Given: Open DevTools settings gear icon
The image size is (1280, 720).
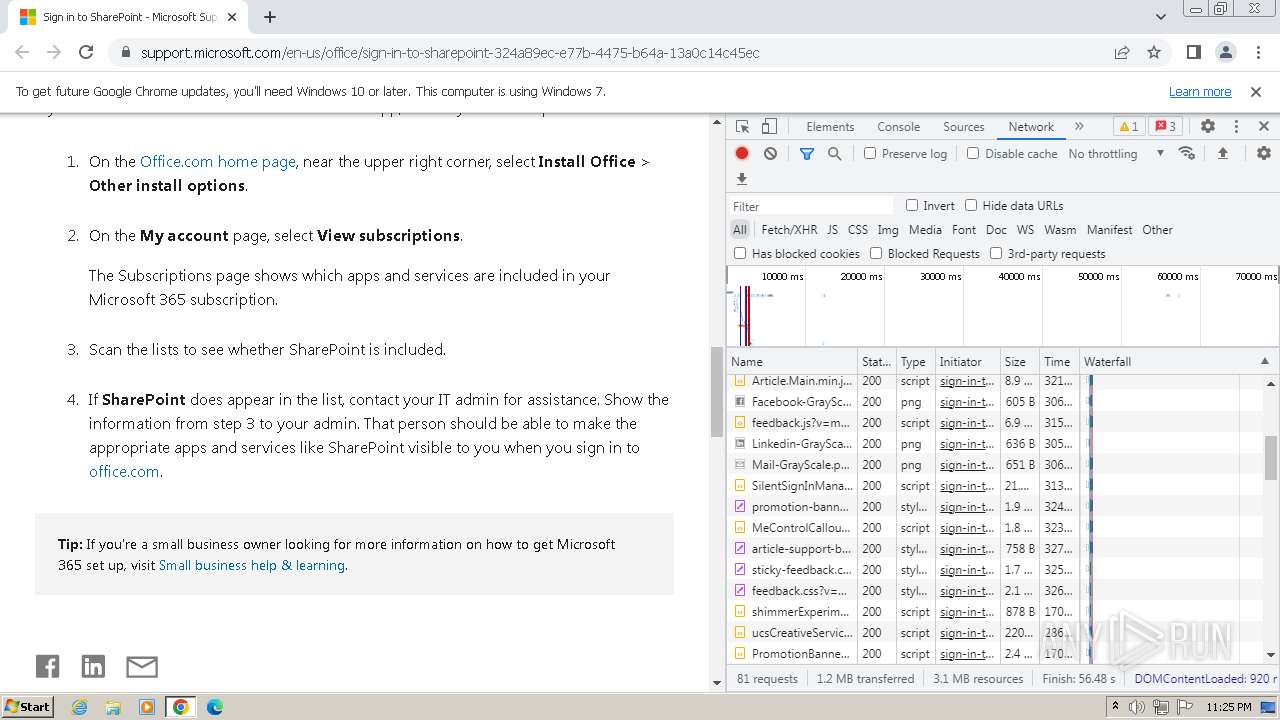Looking at the screenshot, I should (1208, 127).
